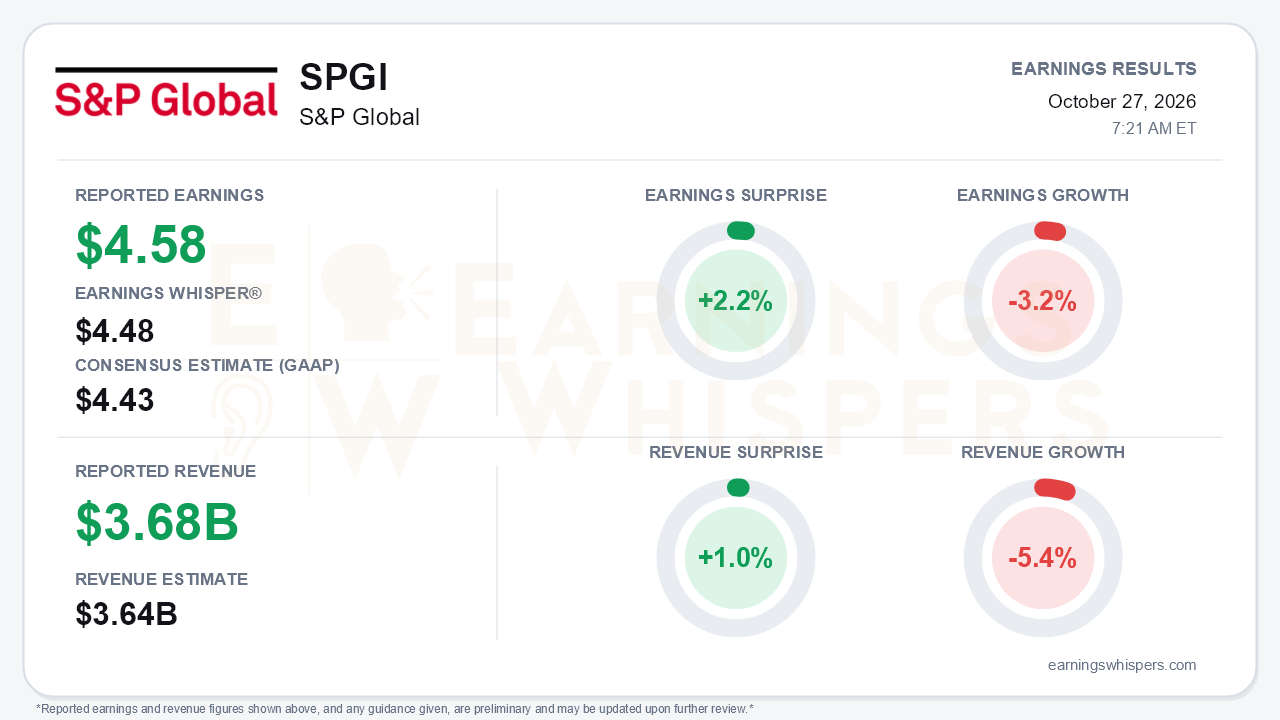Click the Earnings Surprise heading
1280x720 pixels.
point(736,195)
